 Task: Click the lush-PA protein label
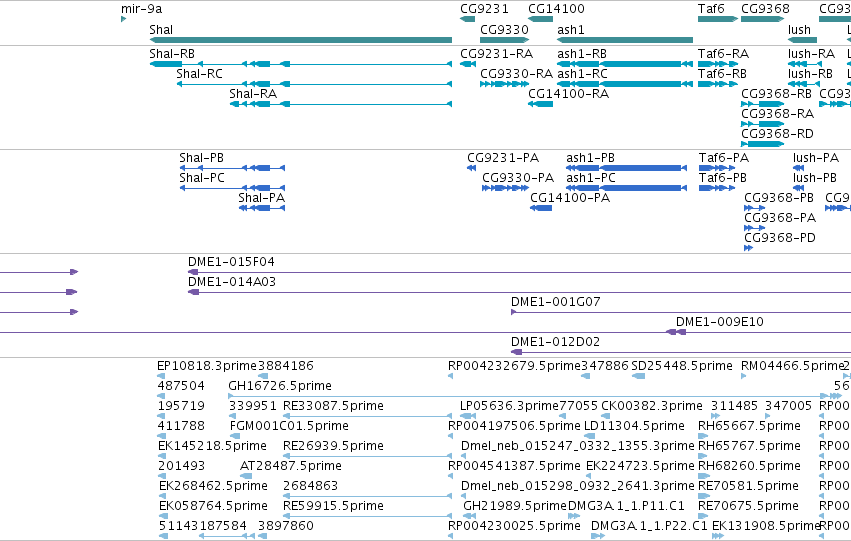pos(816,158)
